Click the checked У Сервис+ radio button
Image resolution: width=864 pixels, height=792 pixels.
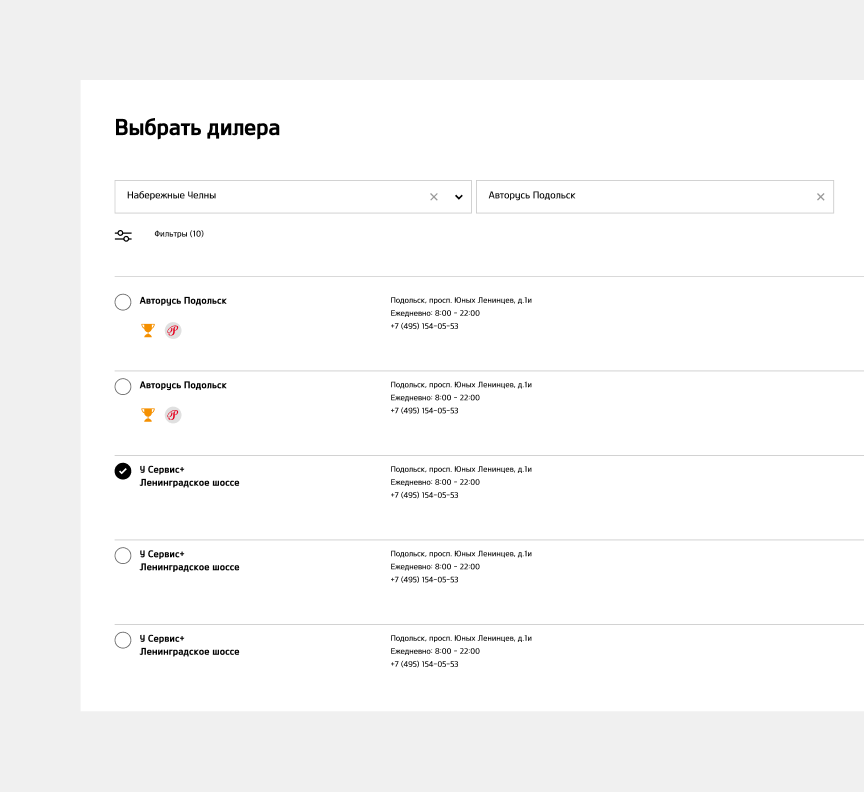point(123,471)
